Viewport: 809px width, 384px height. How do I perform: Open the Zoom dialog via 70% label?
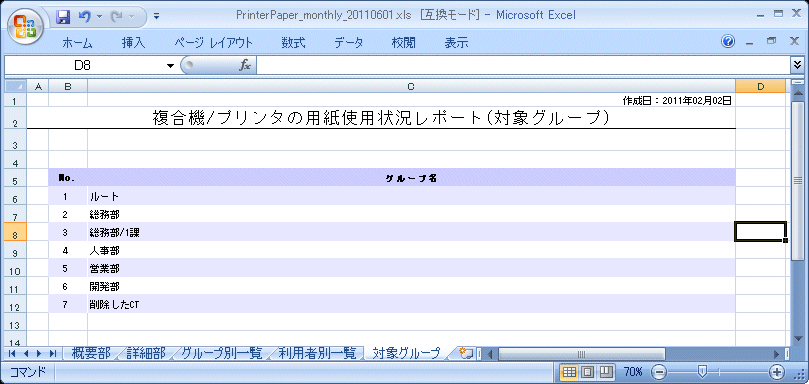click(x=633, y=372)
